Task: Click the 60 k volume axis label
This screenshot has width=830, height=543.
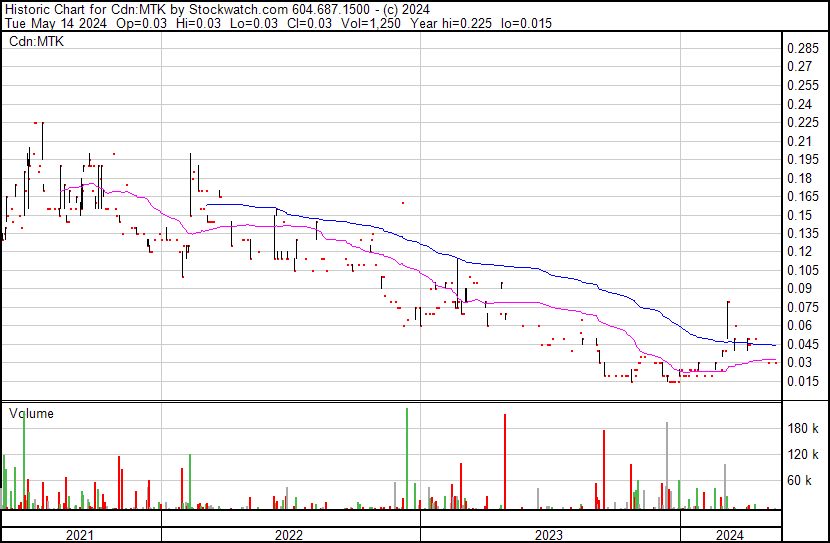Action: coord(799,480)
